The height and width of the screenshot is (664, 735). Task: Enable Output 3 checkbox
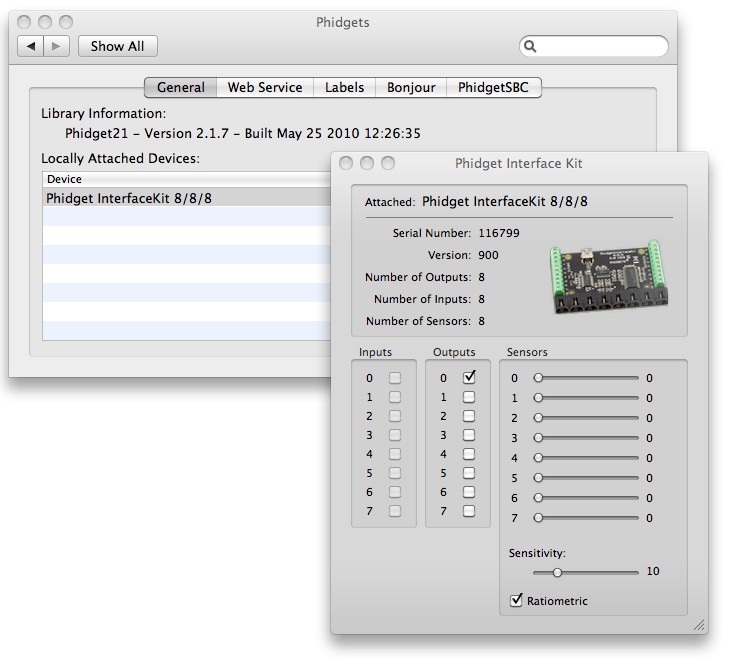pos(469,435)
